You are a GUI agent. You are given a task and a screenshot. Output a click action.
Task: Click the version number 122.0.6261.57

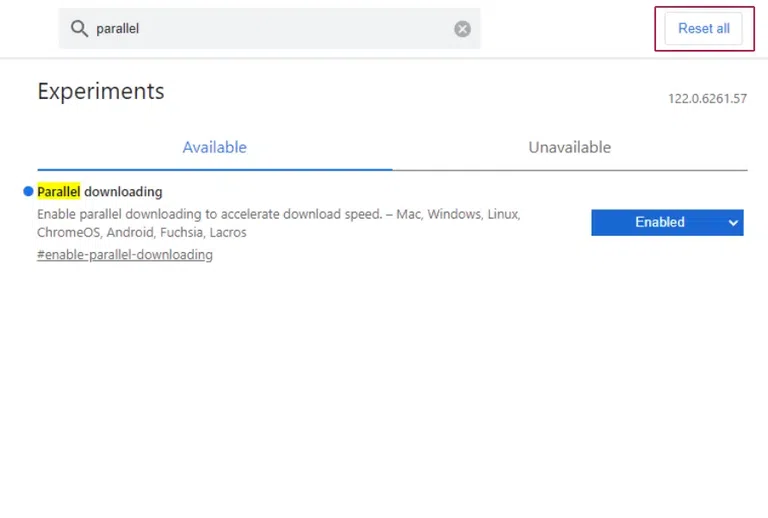tap(707, 99)
